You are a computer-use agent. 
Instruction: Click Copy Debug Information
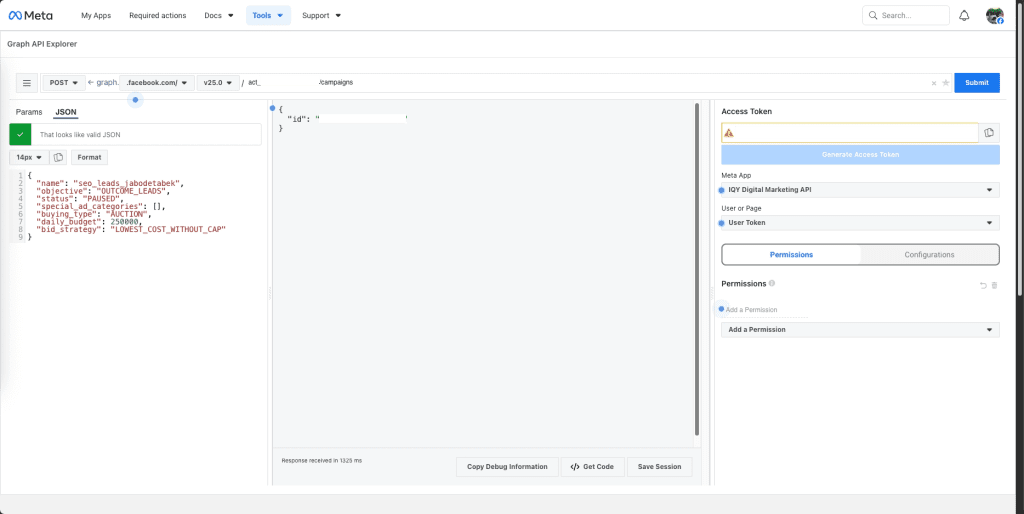tap(507, 467)
